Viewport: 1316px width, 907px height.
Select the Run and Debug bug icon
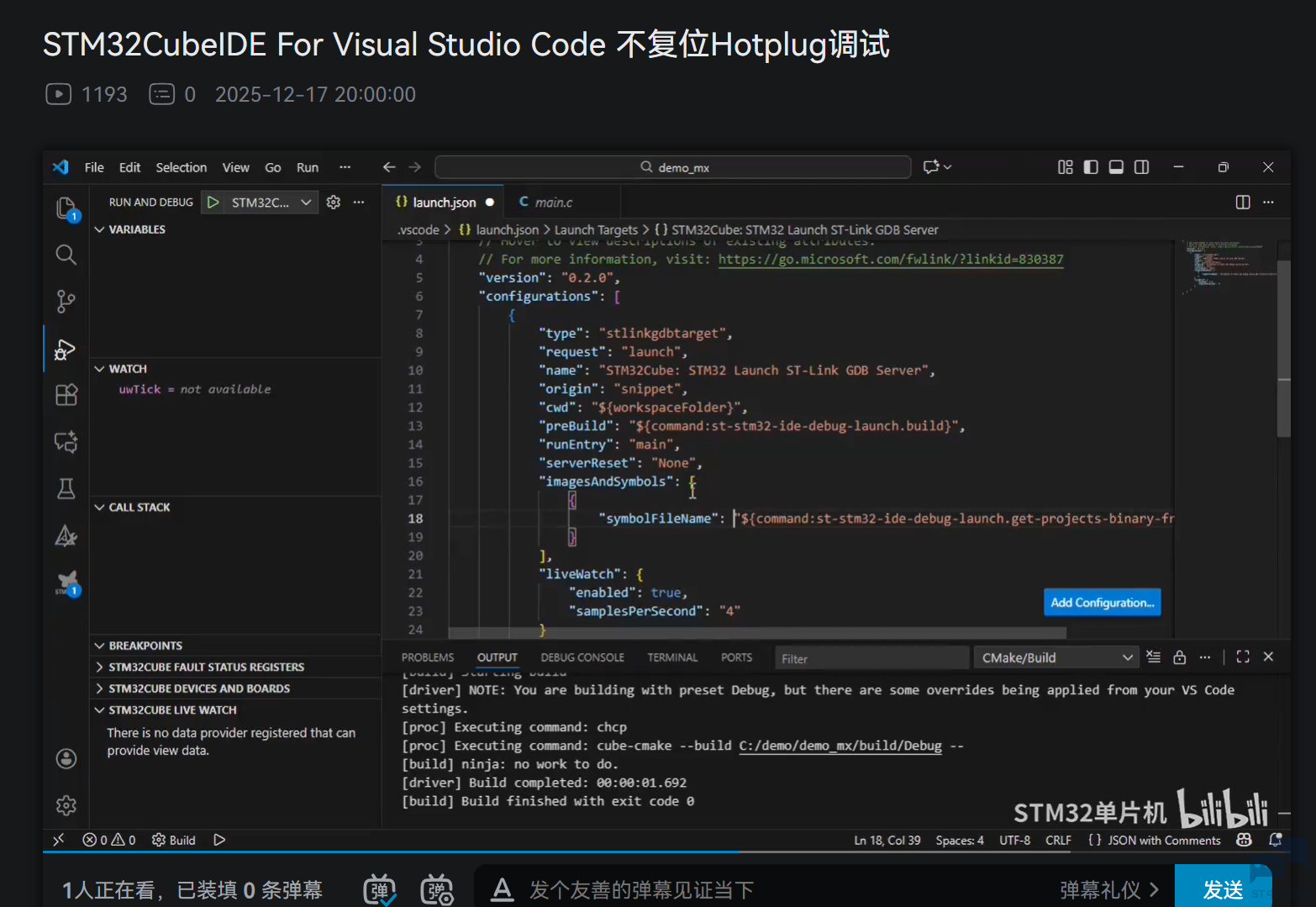66,349
